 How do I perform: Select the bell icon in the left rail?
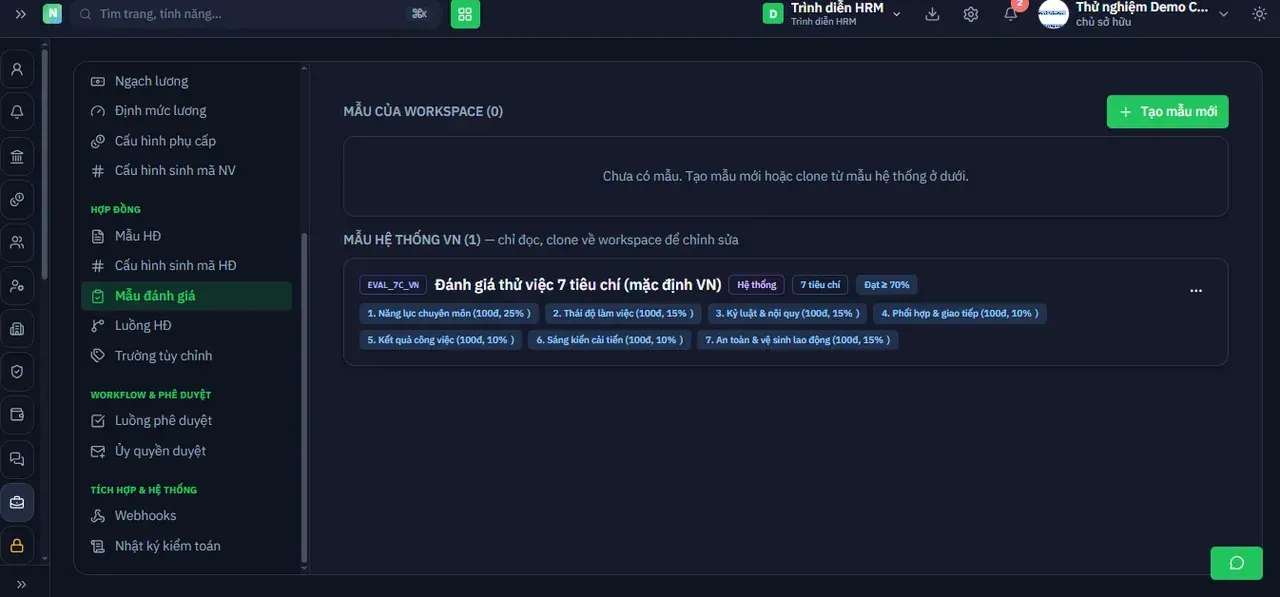click(x=17, y=112)
